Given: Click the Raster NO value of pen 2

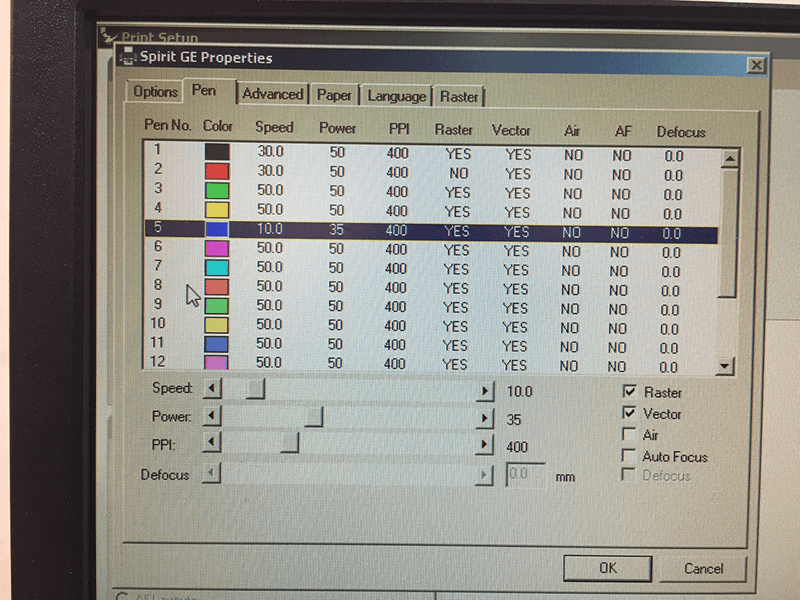Looking at the screenshot, I should click(x=458, y=173).
